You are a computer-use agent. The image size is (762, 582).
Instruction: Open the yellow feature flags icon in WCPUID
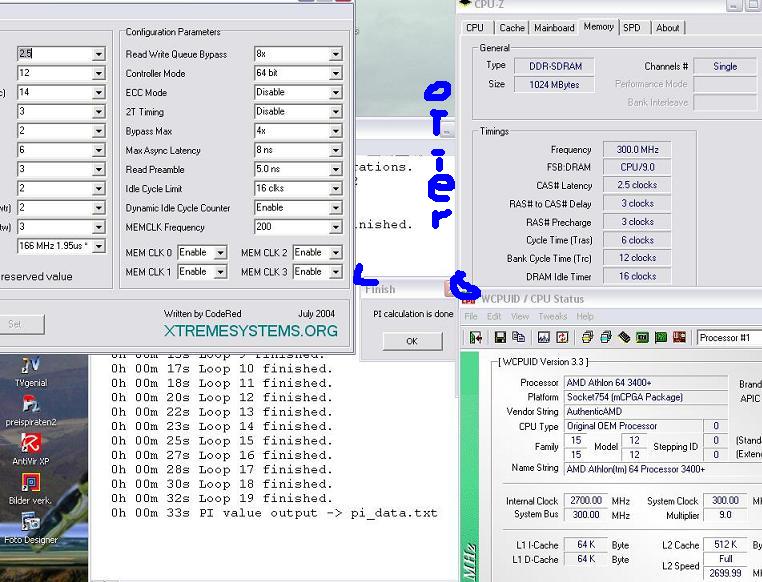587,337
